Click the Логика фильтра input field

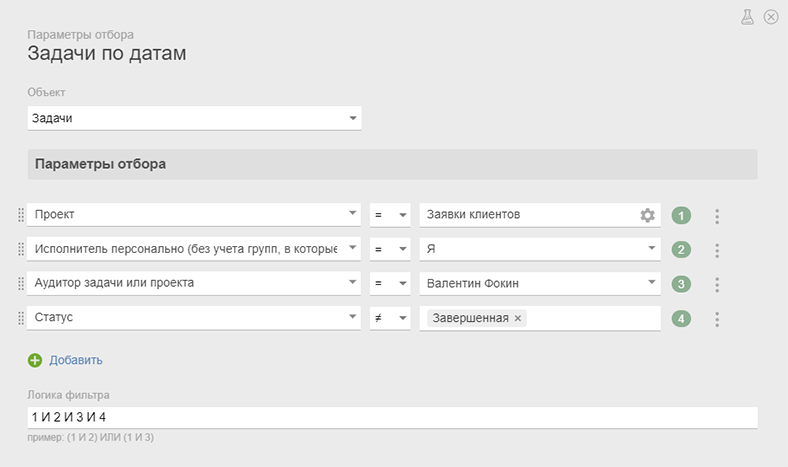coord(392,417)
